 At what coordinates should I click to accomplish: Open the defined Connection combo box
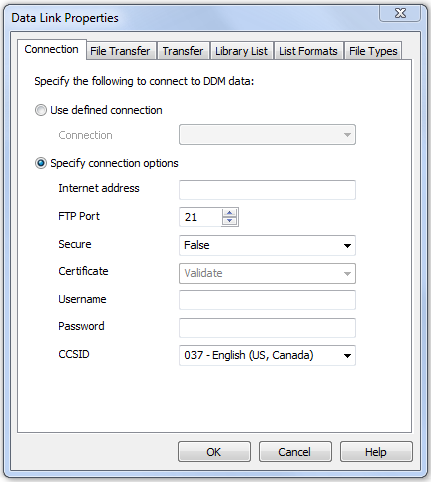point(267,135)
